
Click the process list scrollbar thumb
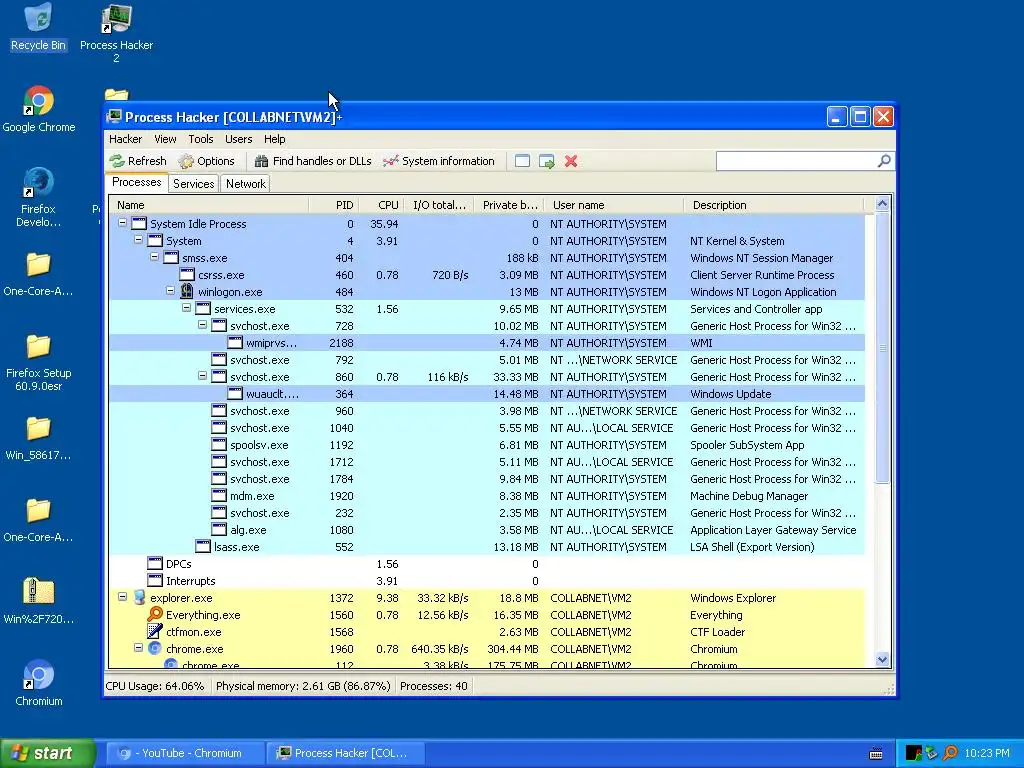[882, 347]
